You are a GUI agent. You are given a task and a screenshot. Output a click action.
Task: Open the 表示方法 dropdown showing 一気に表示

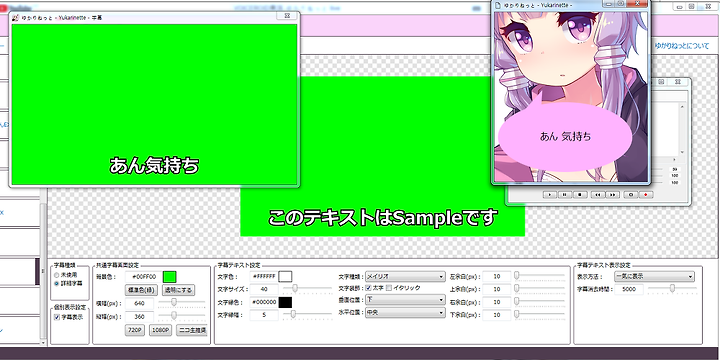654,276
